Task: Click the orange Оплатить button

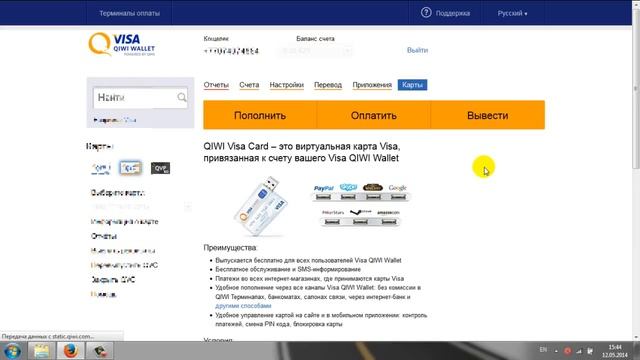Action: coord(373,115)
